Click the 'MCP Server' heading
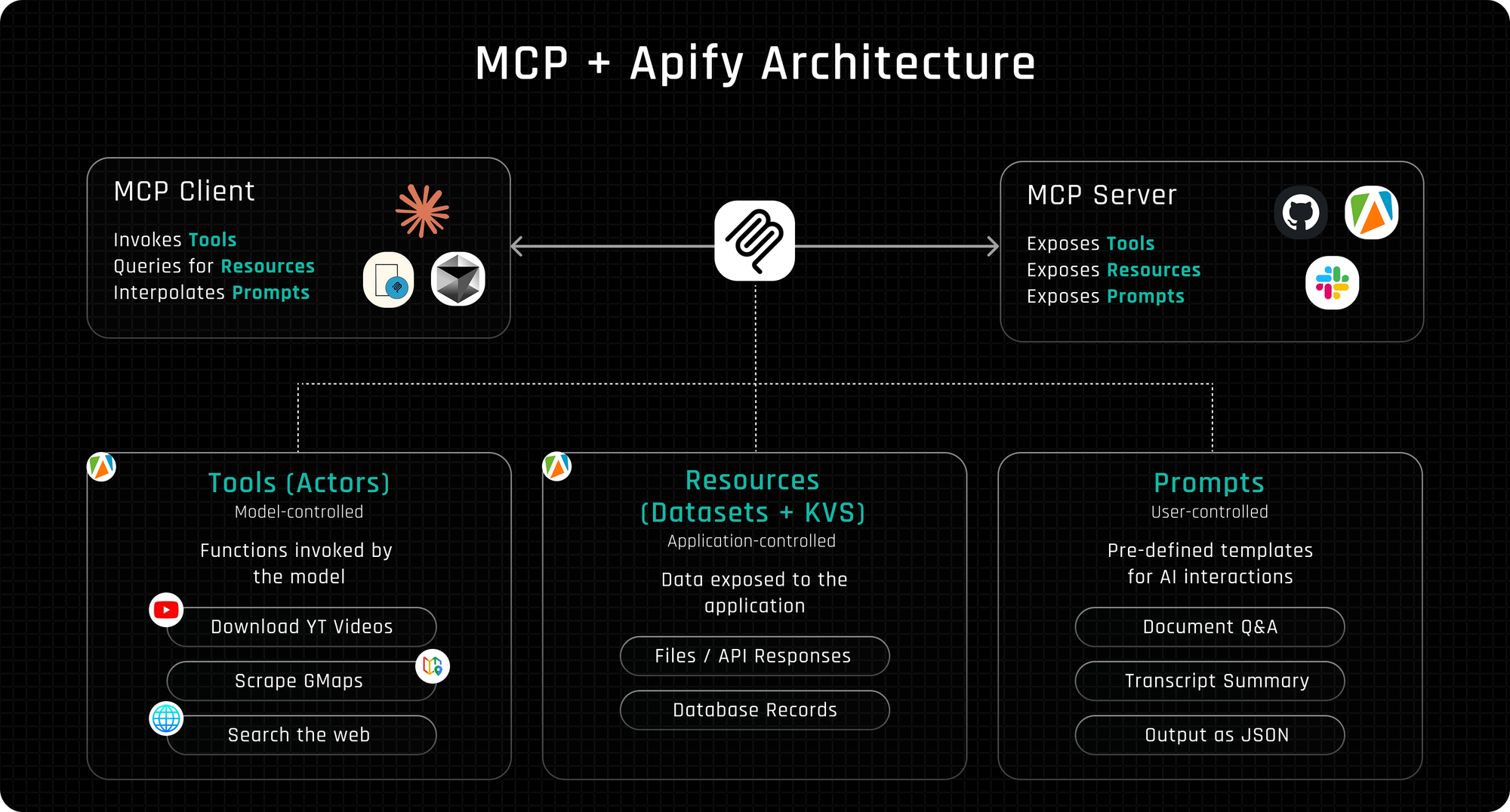1510x812 pixels. (x=1102, y=195)
